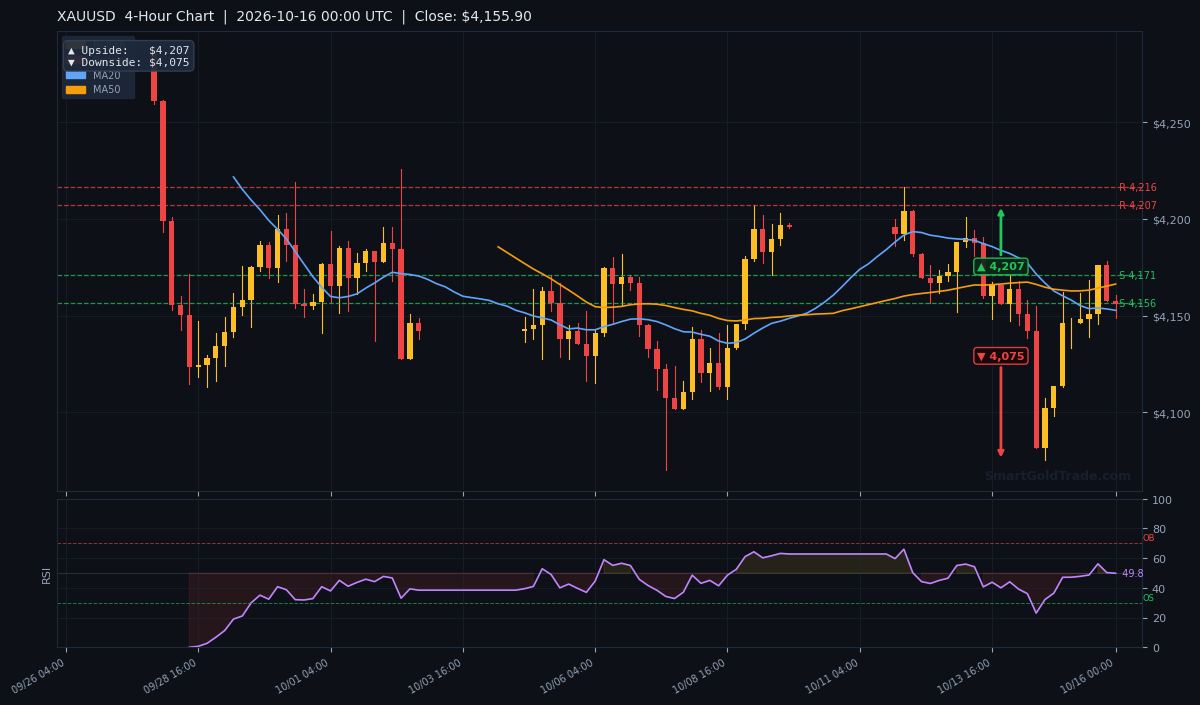This screenshot has height=705, width=1200.
Task: Click the OS oversold label
Action: point(1148,598)
